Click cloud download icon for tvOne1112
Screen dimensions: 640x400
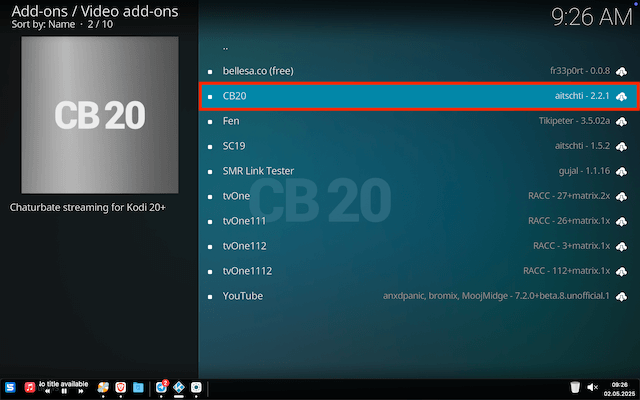(621, 271)
